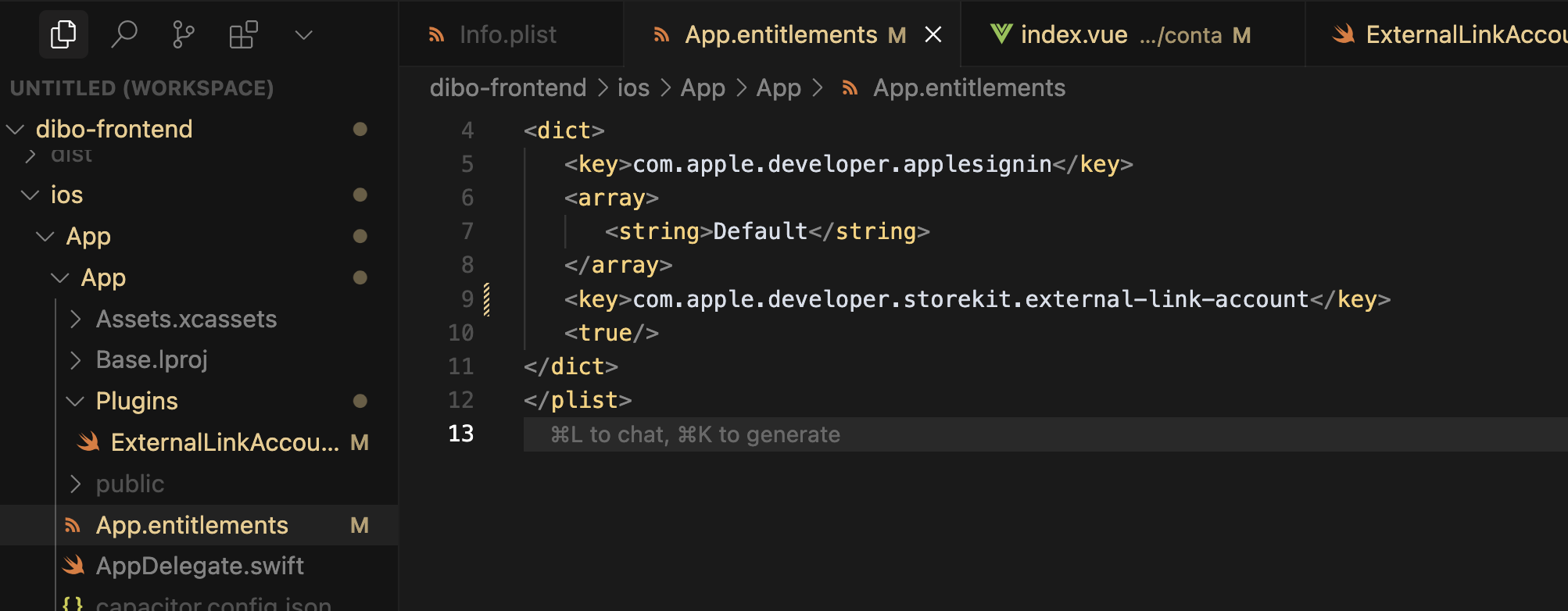This screenshot has width=1568, height=611.
Task: Collapse the dibo-frontend root folder
Action: point(113,129)
